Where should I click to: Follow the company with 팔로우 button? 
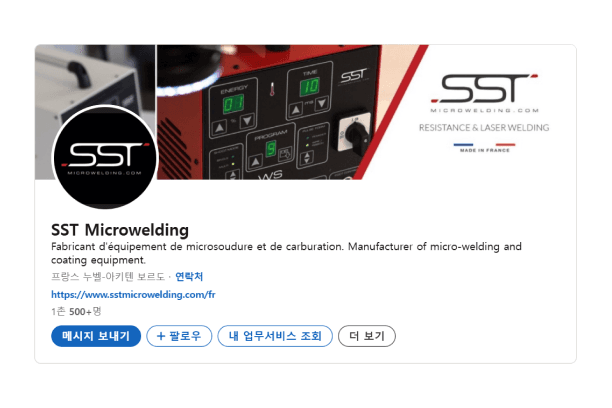coord(179,336)
